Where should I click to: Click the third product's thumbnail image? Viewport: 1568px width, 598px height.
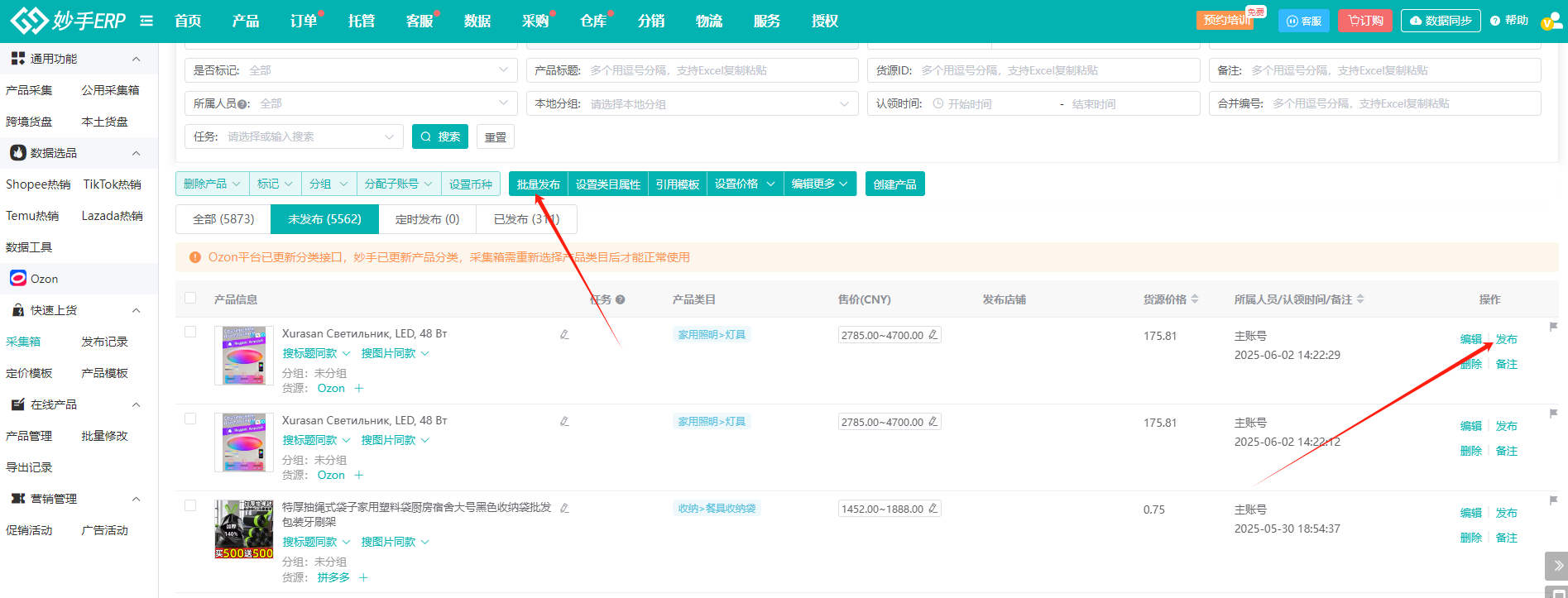tap(244, 529)
